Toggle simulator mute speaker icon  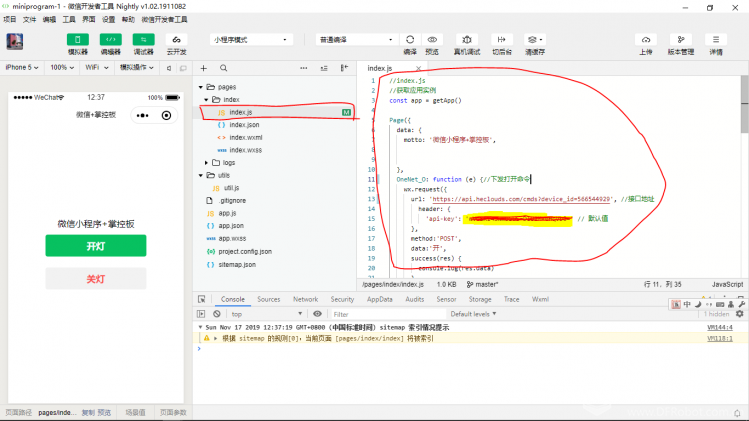[169, 68]
